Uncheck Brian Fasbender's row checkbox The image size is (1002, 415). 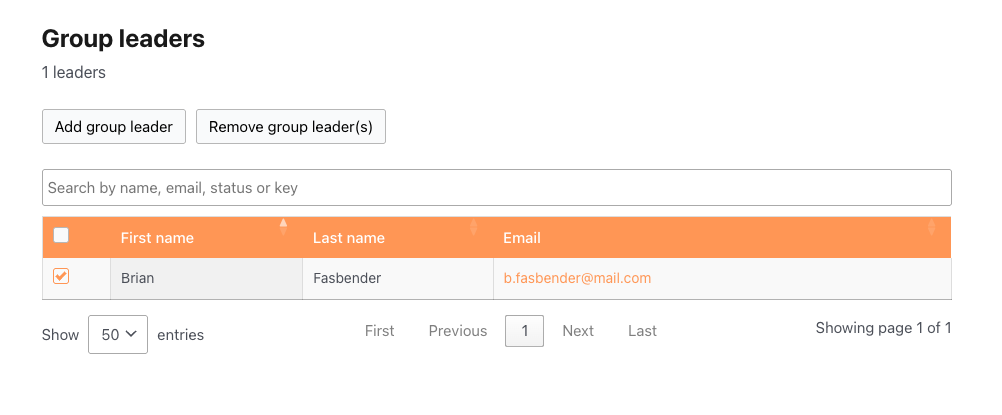point(61,276)
